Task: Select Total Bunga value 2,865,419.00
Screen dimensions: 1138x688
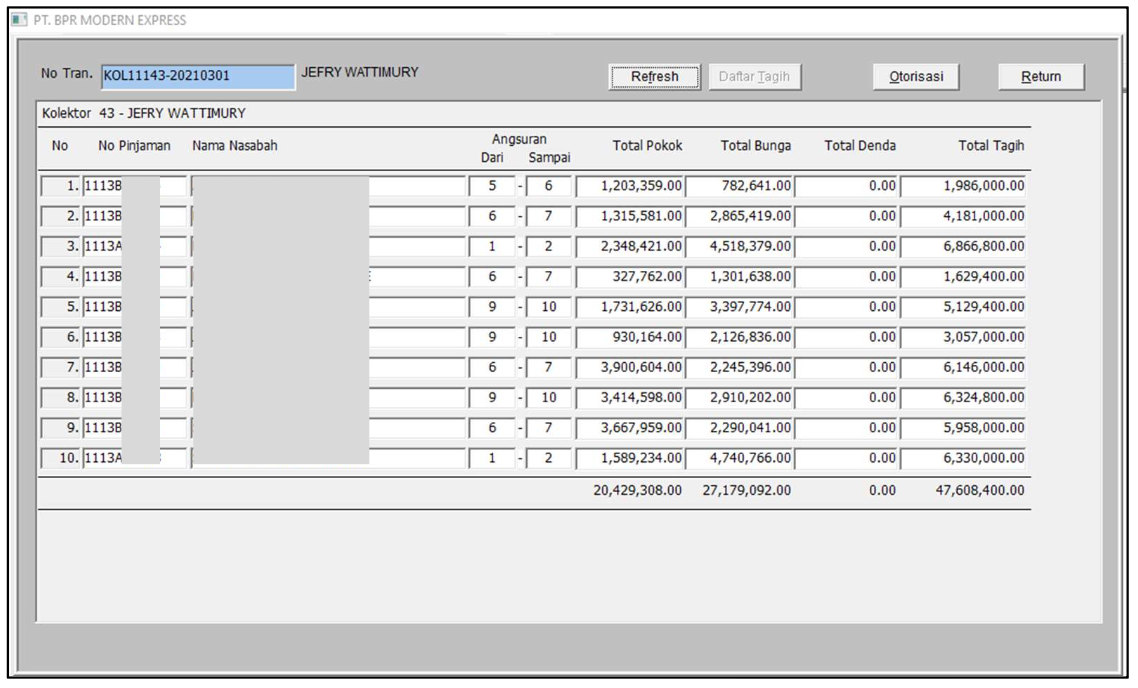Action: (741, 216)
